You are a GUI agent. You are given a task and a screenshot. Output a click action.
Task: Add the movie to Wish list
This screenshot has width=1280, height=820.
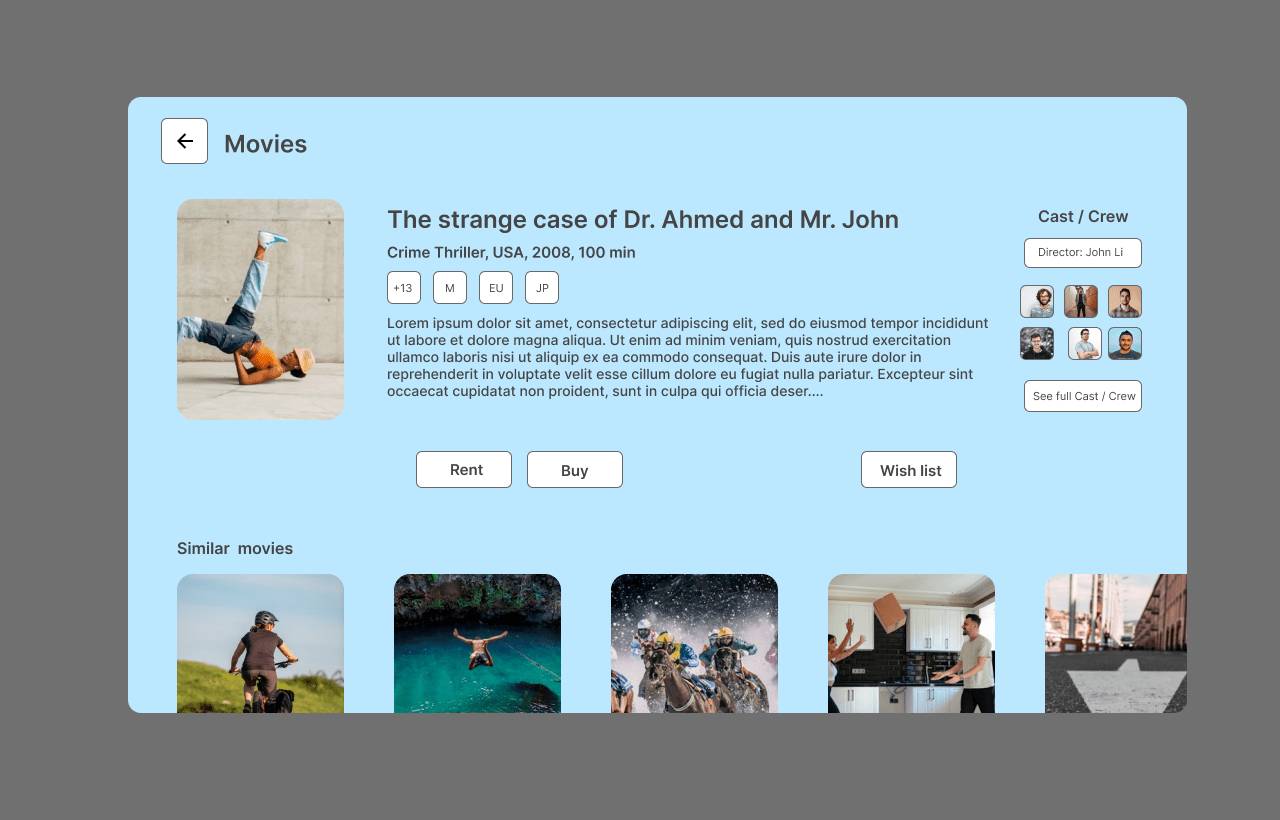coord(909,469)
